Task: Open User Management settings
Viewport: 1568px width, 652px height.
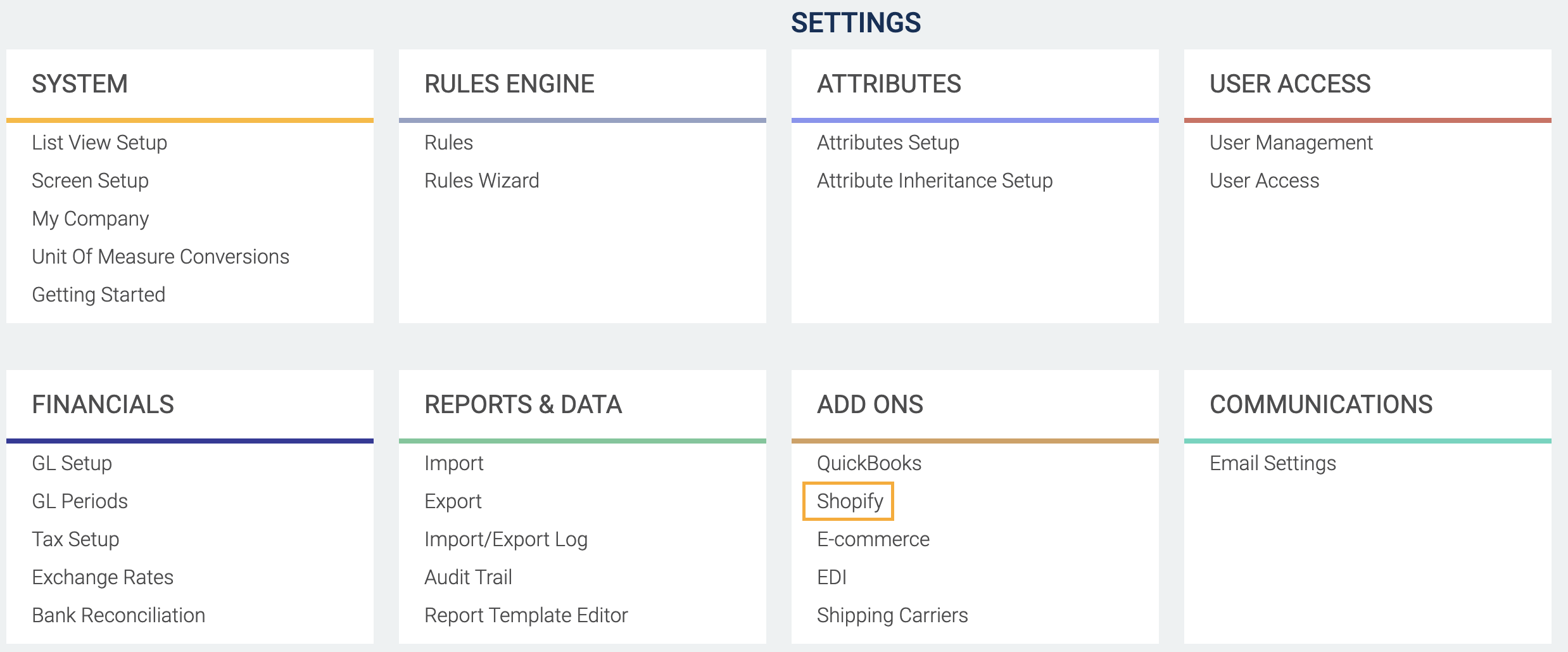Action: tap(1291, 143)
